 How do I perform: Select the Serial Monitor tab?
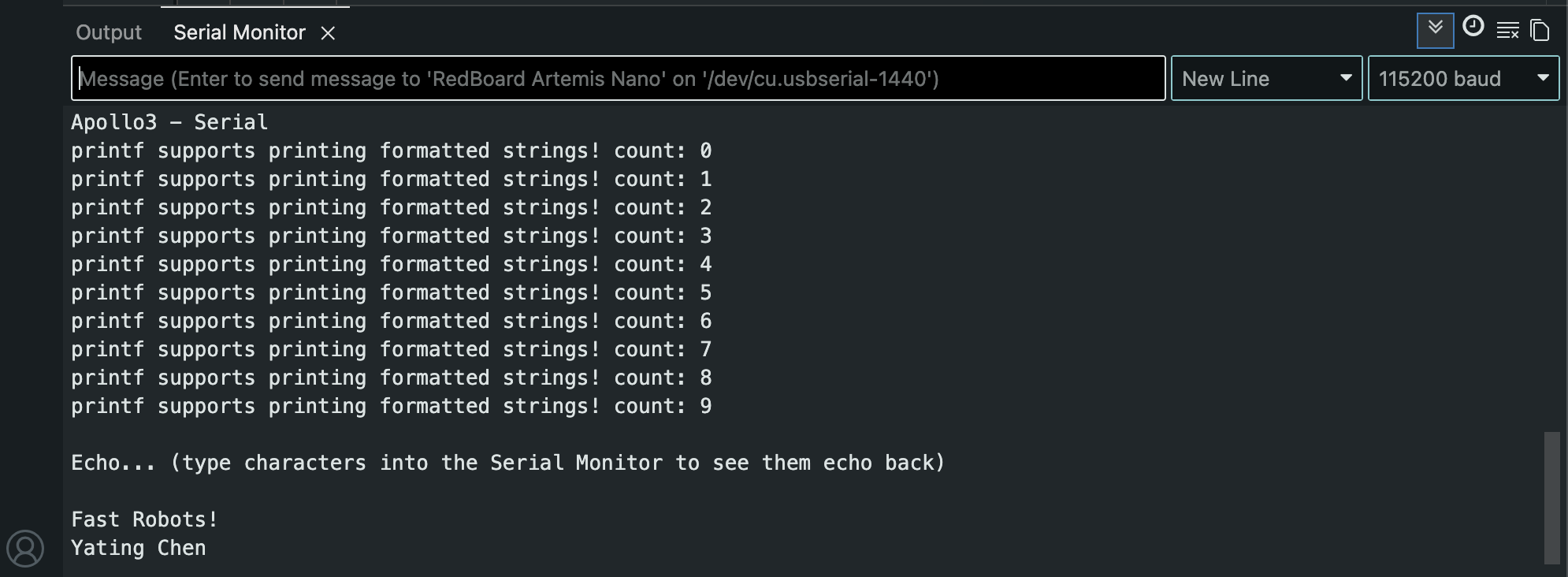[x=239, y=32]
